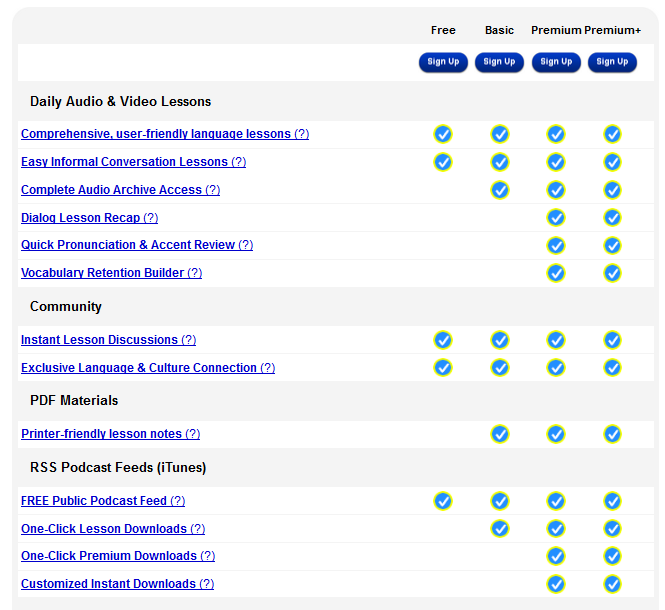This screenshot has height=610, width=665.
Task: Click the Sign Up button under Basic
Action: 499,62
